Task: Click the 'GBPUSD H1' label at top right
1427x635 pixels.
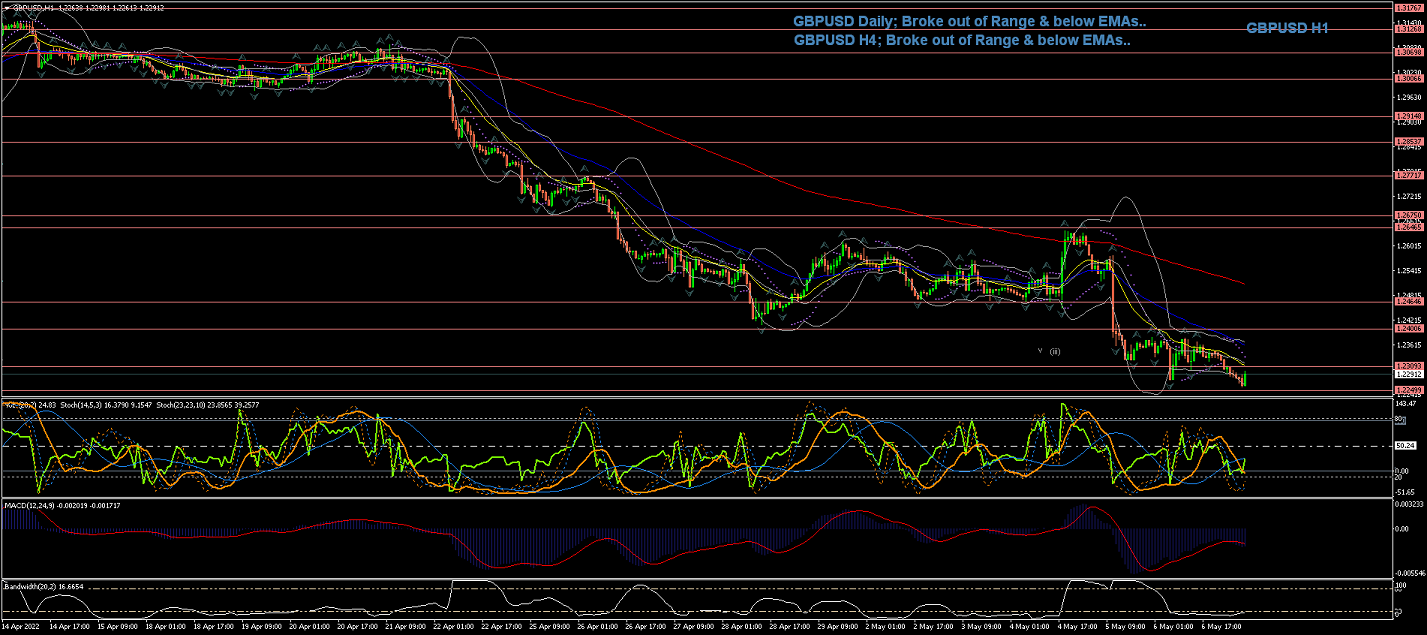Action: (1286, 28)
